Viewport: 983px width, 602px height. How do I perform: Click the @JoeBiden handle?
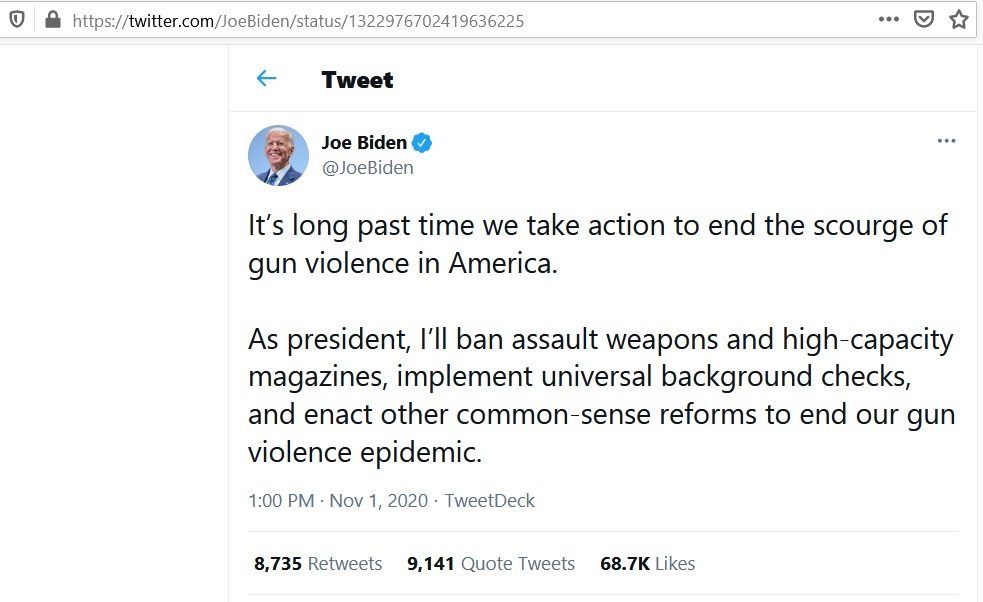(367, 168)
